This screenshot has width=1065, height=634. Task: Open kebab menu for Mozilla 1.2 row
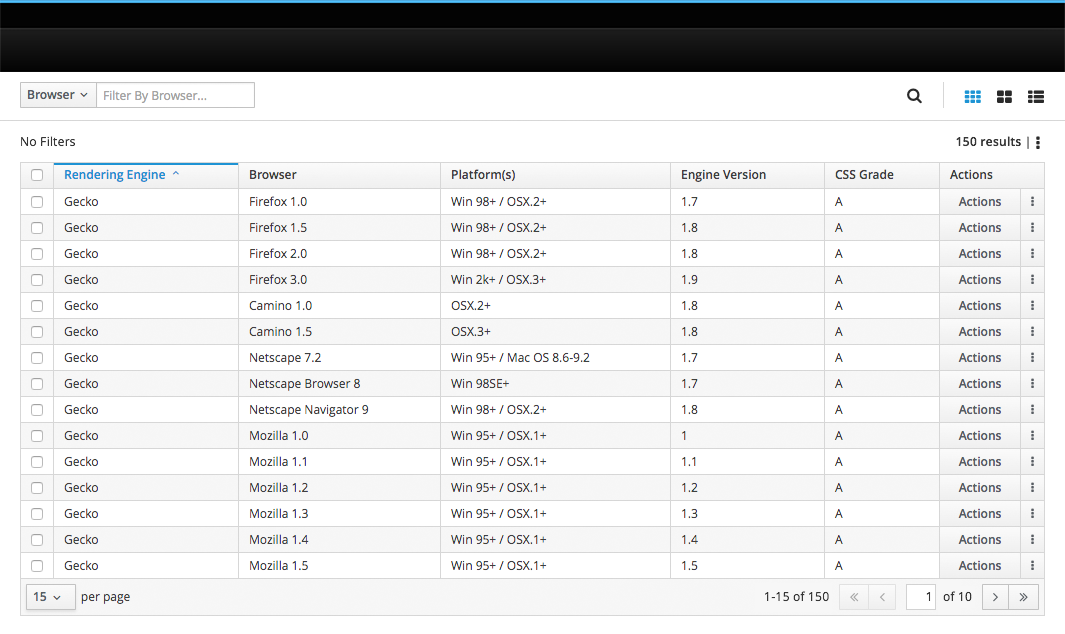(1032, 487)
